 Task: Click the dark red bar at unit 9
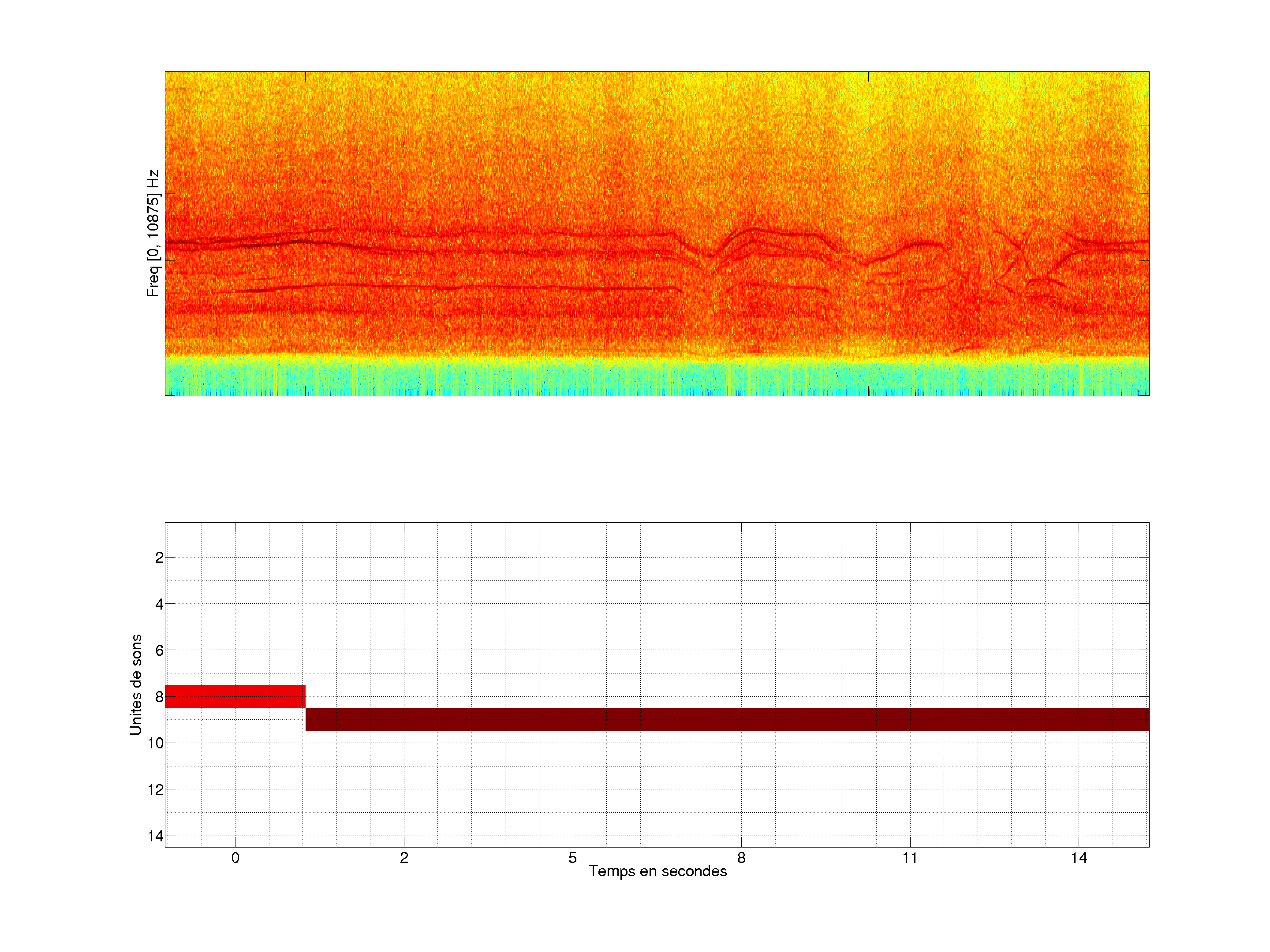[x=727, y=720]
